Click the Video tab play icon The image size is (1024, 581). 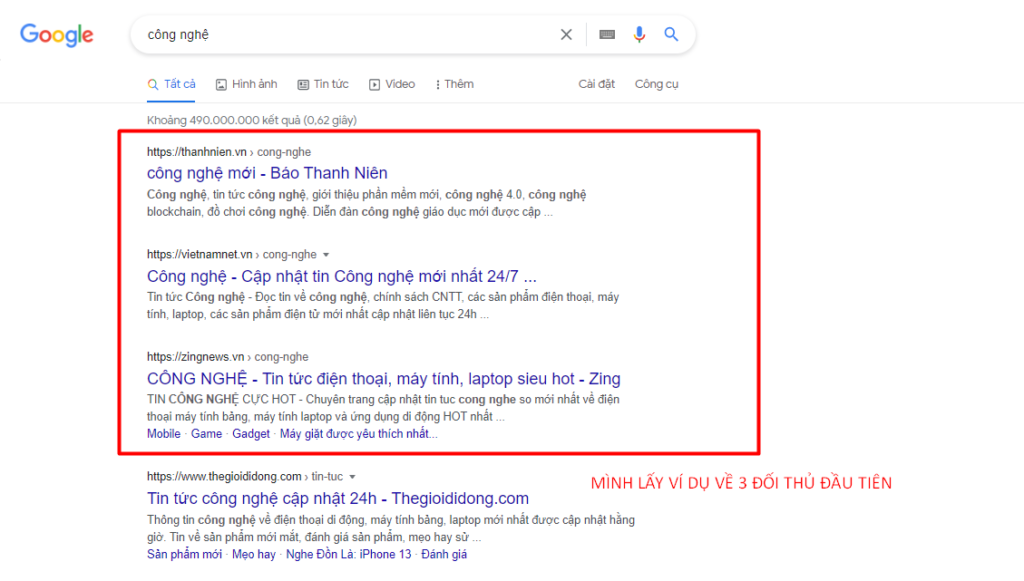pos(374,85)
